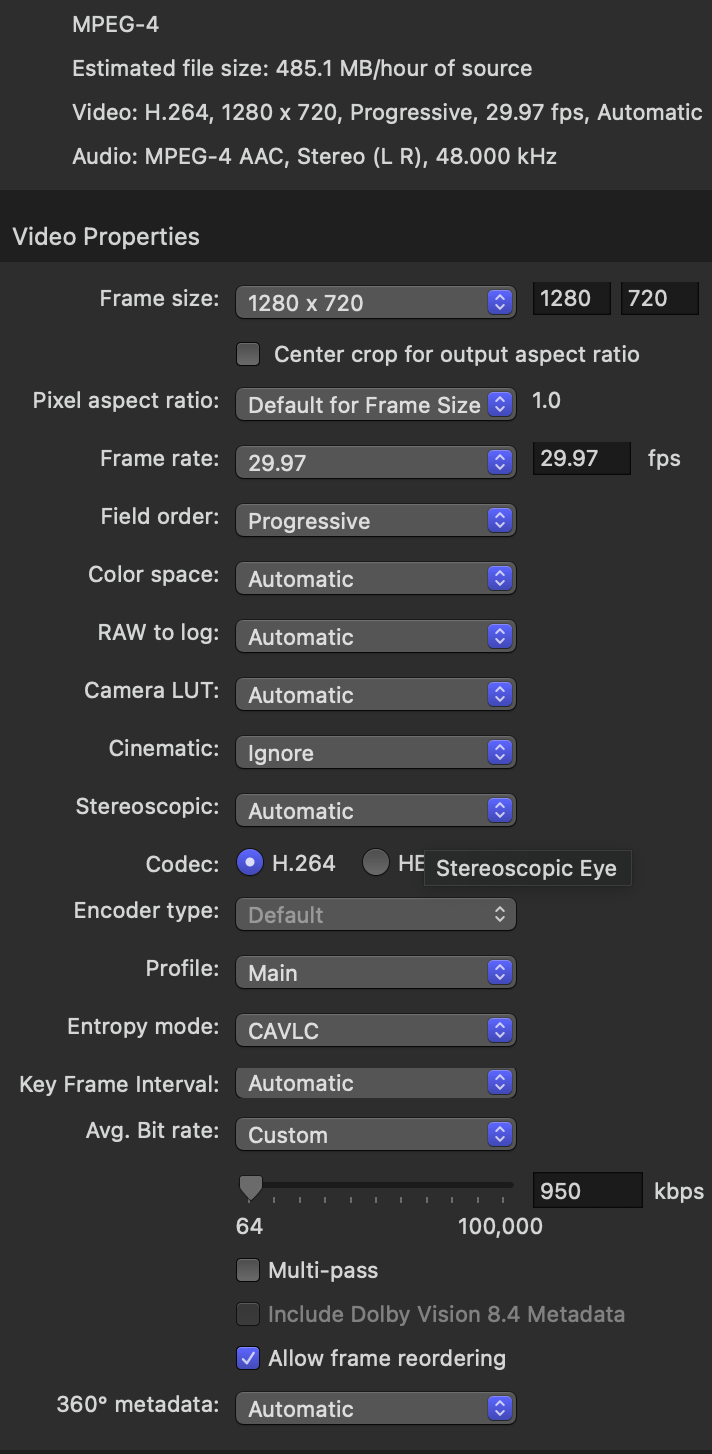The height and width of the screenshot is (1454, 712).
Task: Open Avg. Bit rate Custom dropdown
Action: tap(375, 1134)
